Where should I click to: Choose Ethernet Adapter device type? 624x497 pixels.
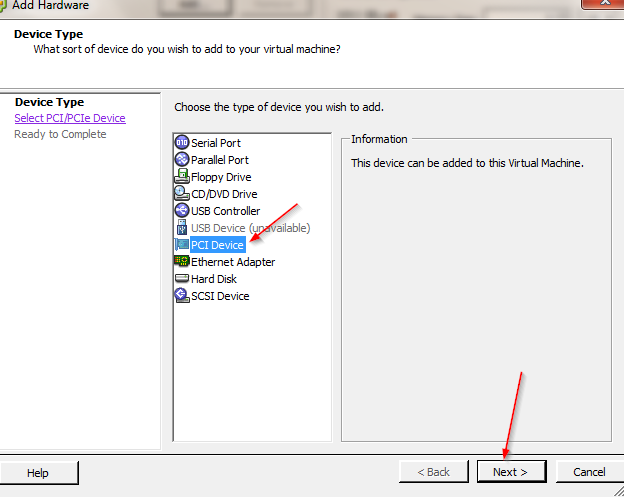(x=233, y=262)
